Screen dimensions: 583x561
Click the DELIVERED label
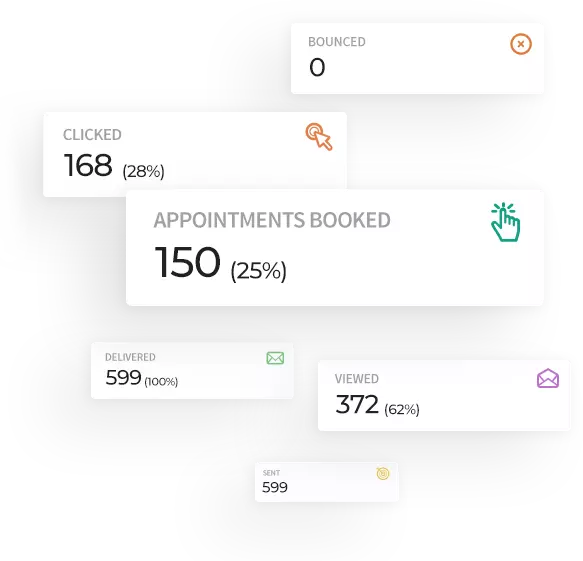(130, 357)
